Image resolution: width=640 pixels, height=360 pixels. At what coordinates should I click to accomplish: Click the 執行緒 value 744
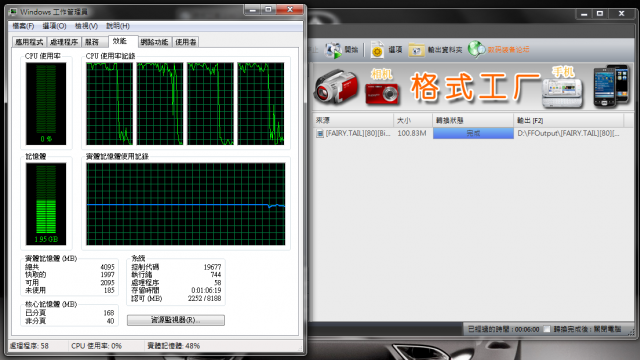click(216, 275)
